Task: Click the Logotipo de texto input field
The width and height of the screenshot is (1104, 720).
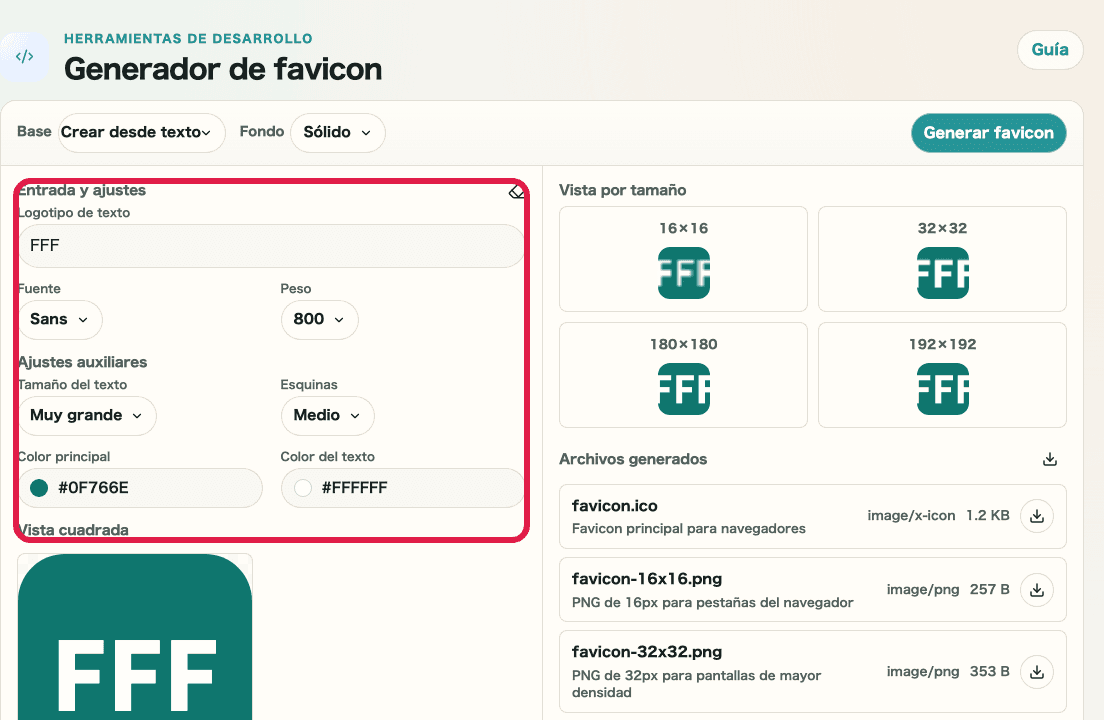Action: [270, 245]
